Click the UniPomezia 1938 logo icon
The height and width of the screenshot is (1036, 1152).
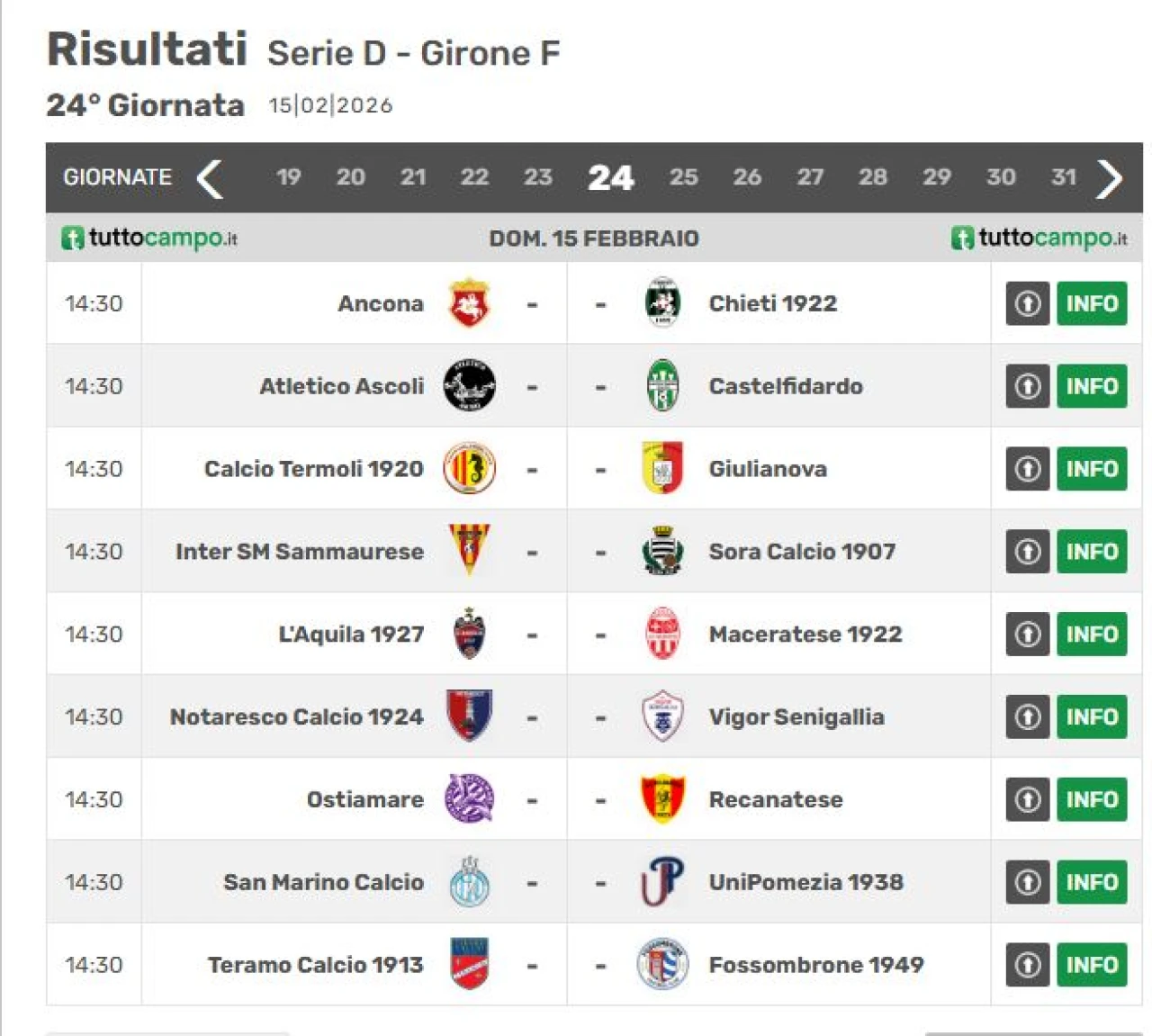(x=662, y=882)
